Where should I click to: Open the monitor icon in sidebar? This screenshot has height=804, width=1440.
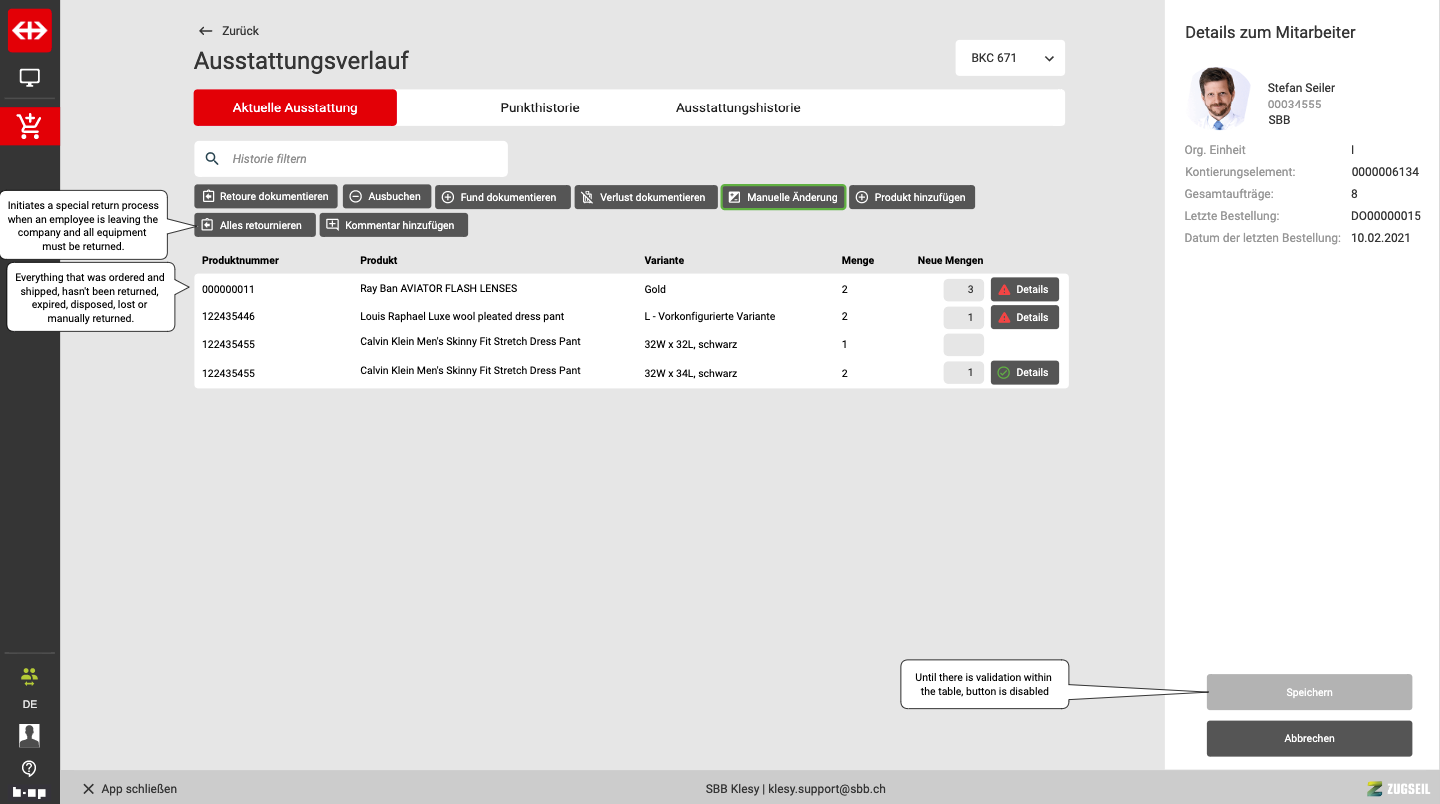point(30,78)
